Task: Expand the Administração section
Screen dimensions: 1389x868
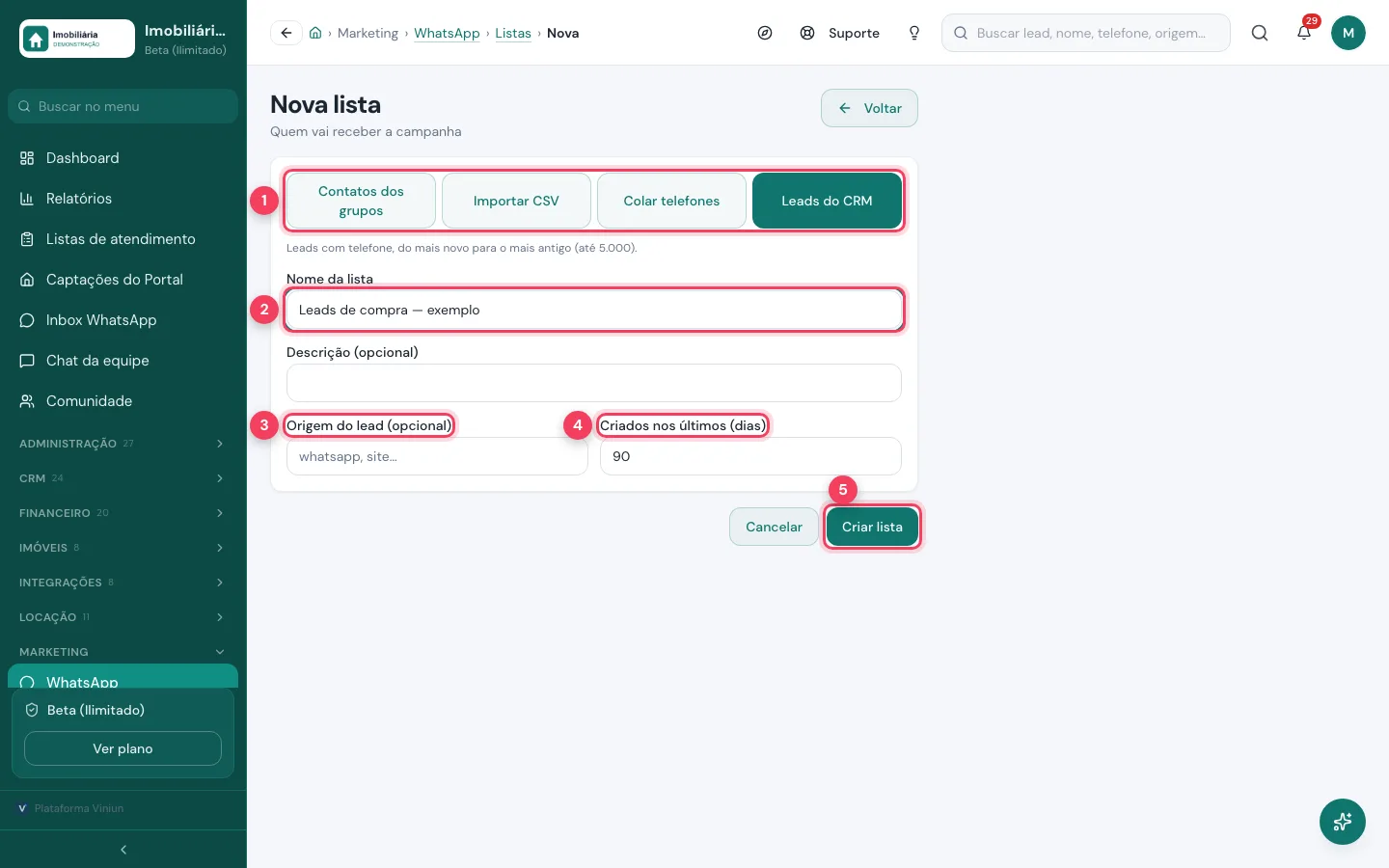Action: [123, 444]
